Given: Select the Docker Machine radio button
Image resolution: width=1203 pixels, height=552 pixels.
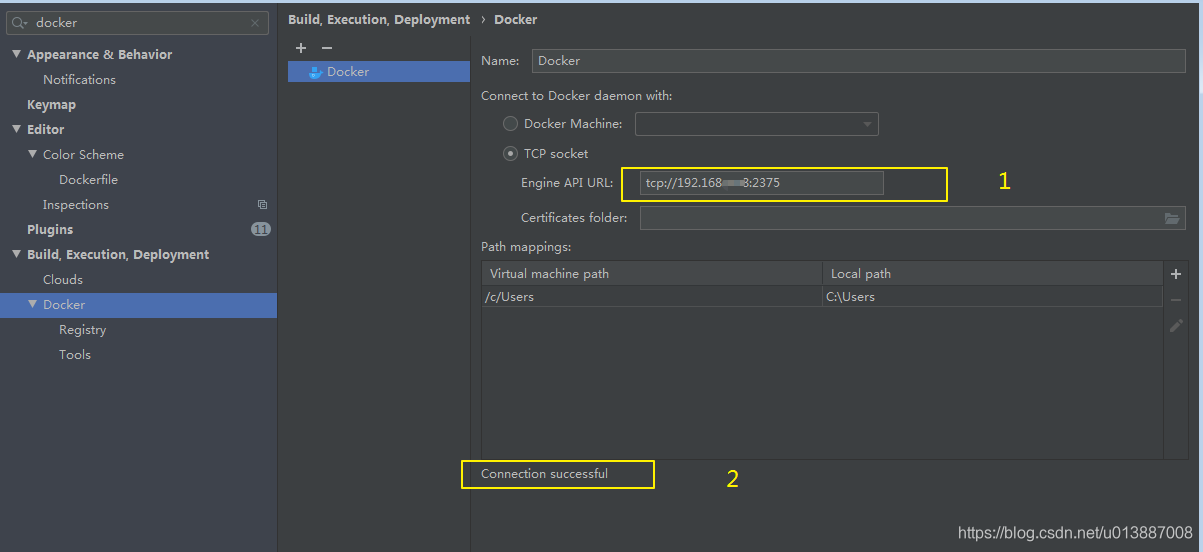Looking at the screenshot, I should point(510,124).
